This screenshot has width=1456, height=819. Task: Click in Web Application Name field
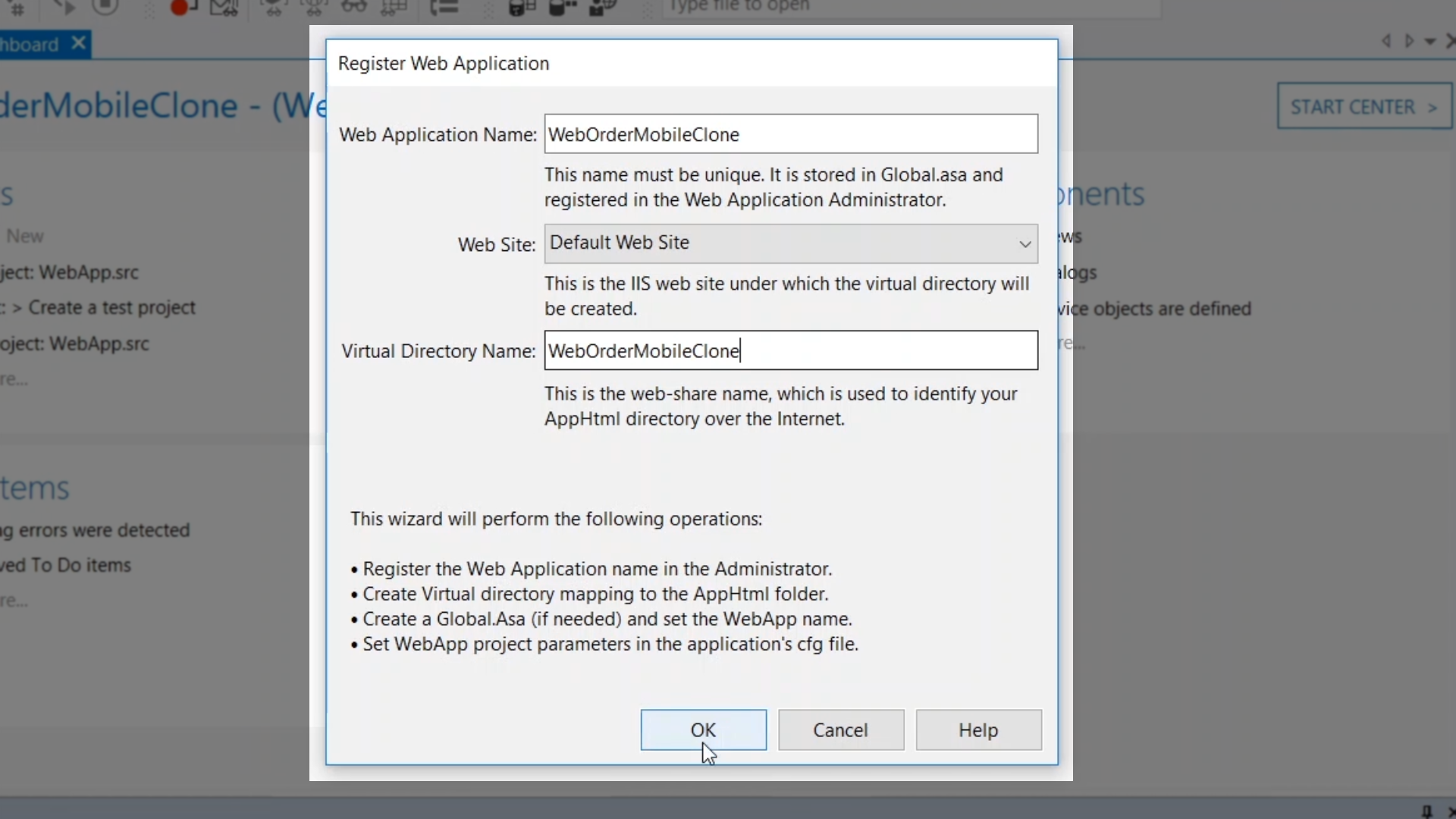[790, 134]
